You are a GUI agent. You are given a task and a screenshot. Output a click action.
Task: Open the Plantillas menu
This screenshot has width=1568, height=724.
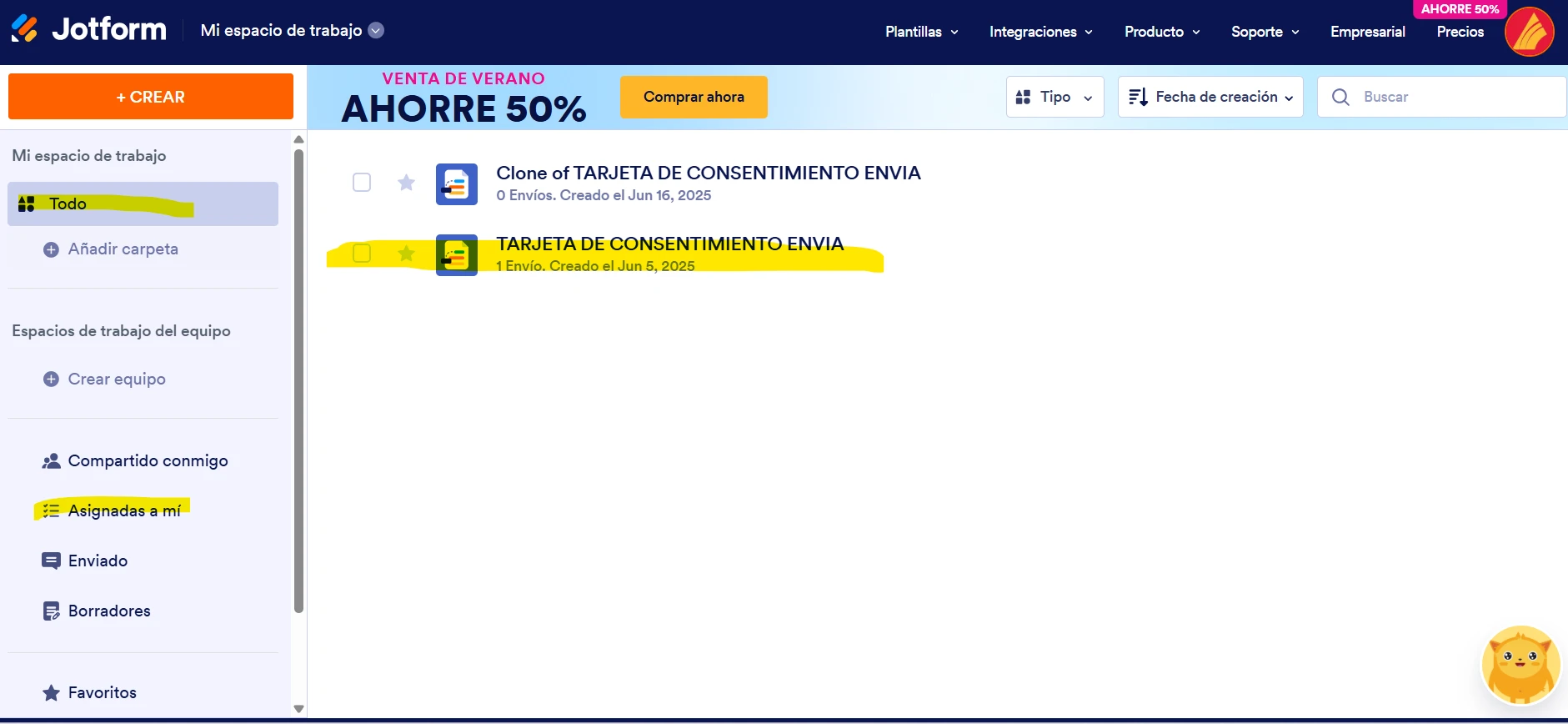(x=921, y=32)
